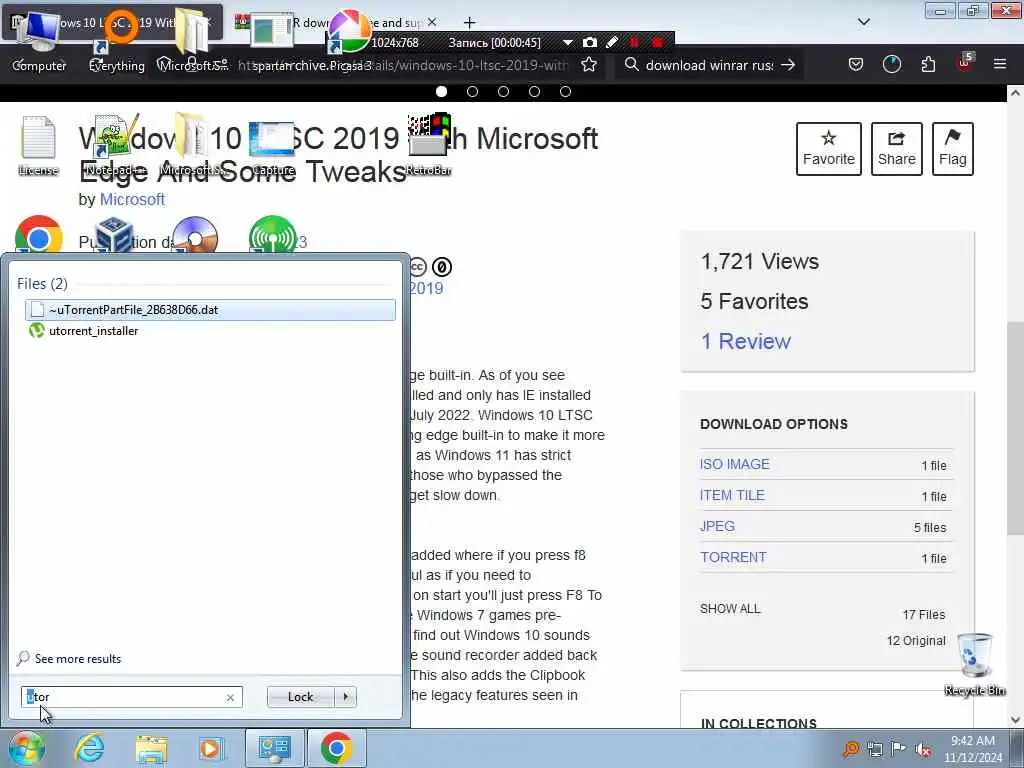This screenshot has height=768, width=1024.
Task: Open the uBlock extension icon with badge
Action: 965,63
